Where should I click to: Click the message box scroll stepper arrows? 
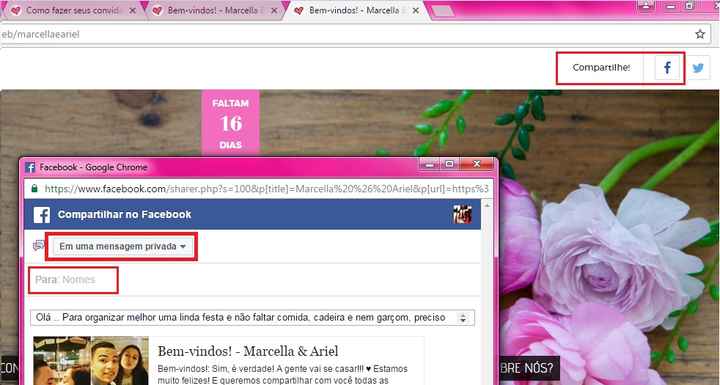pyautogui.click(x=463, y=318)
